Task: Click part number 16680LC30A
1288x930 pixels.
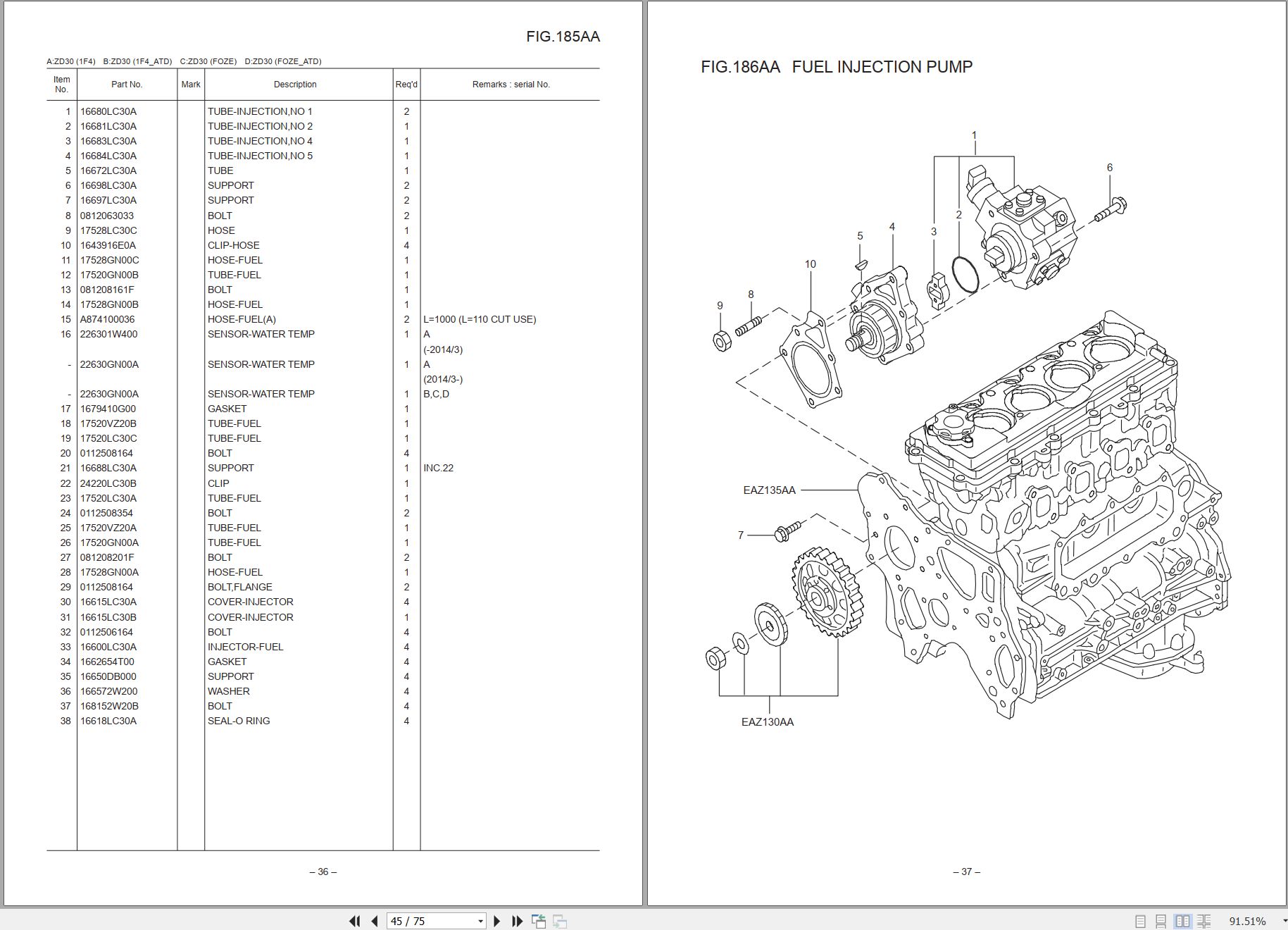Action: [108, 111]
